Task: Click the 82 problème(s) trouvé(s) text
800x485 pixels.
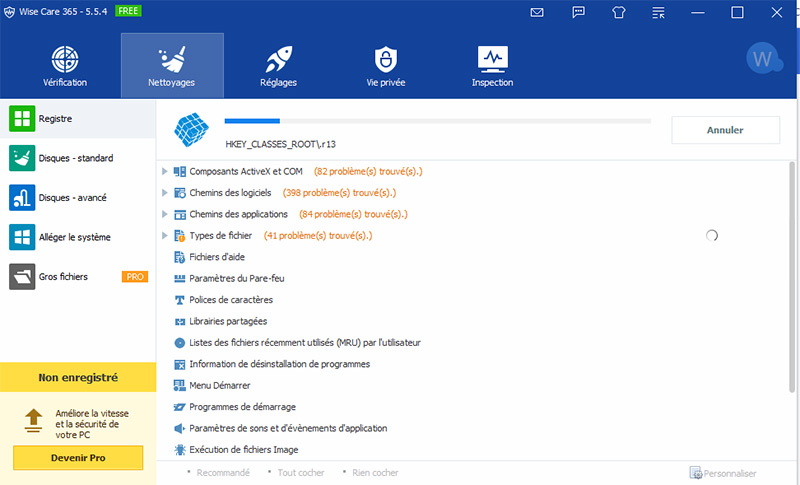Action: 368,171
